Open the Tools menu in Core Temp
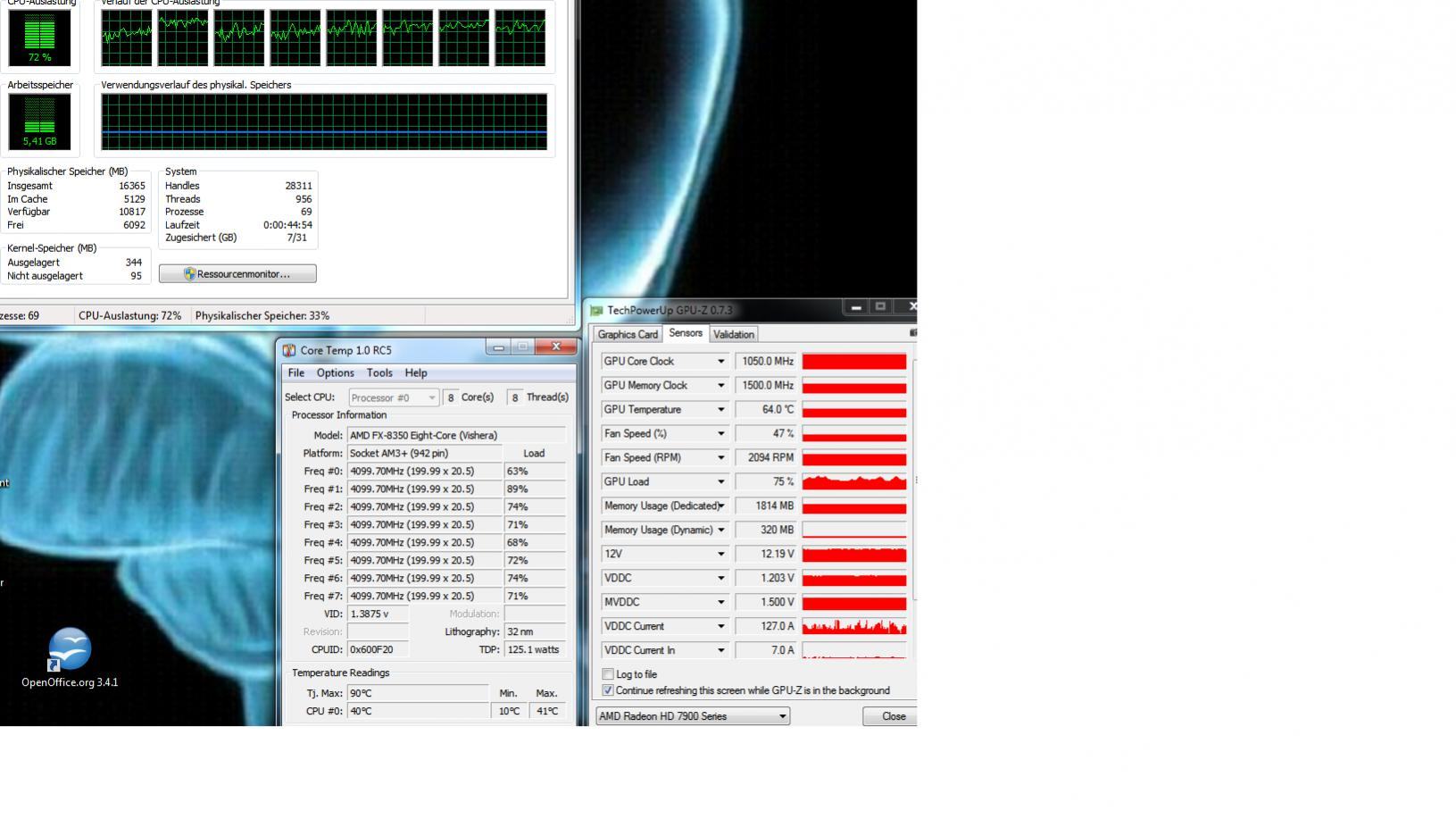1456x819 pixels. [379, 373]
